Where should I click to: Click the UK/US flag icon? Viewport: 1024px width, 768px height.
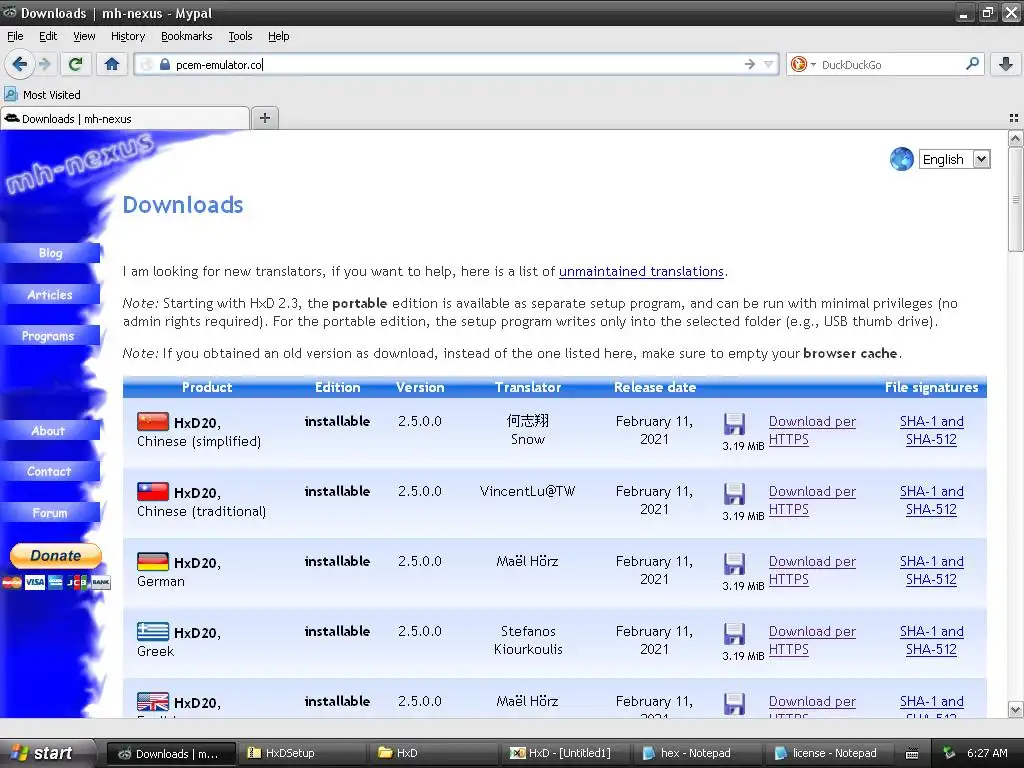[x=153, y=701]
